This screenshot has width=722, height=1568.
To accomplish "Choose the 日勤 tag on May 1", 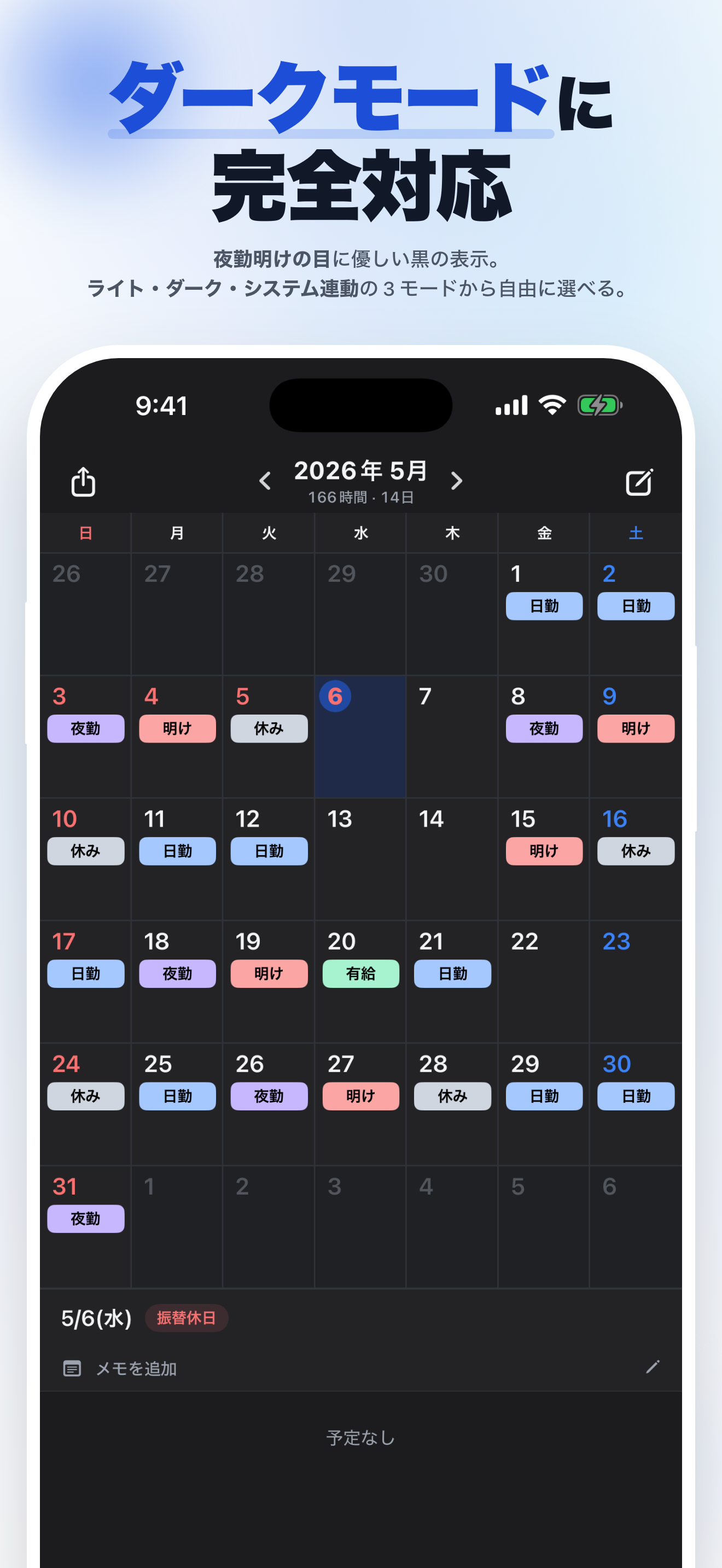I will coord(544,606).
